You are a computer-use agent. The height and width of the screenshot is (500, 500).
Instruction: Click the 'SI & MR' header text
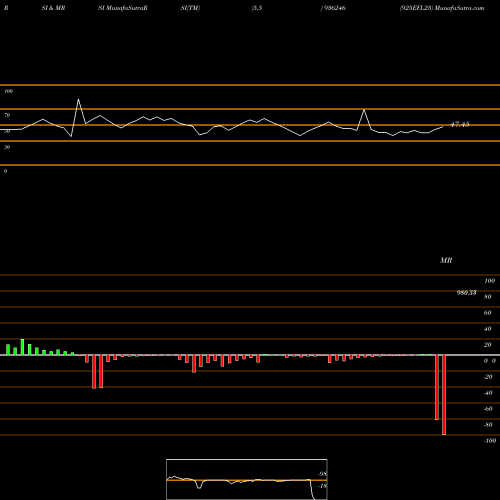pos(53,8)
